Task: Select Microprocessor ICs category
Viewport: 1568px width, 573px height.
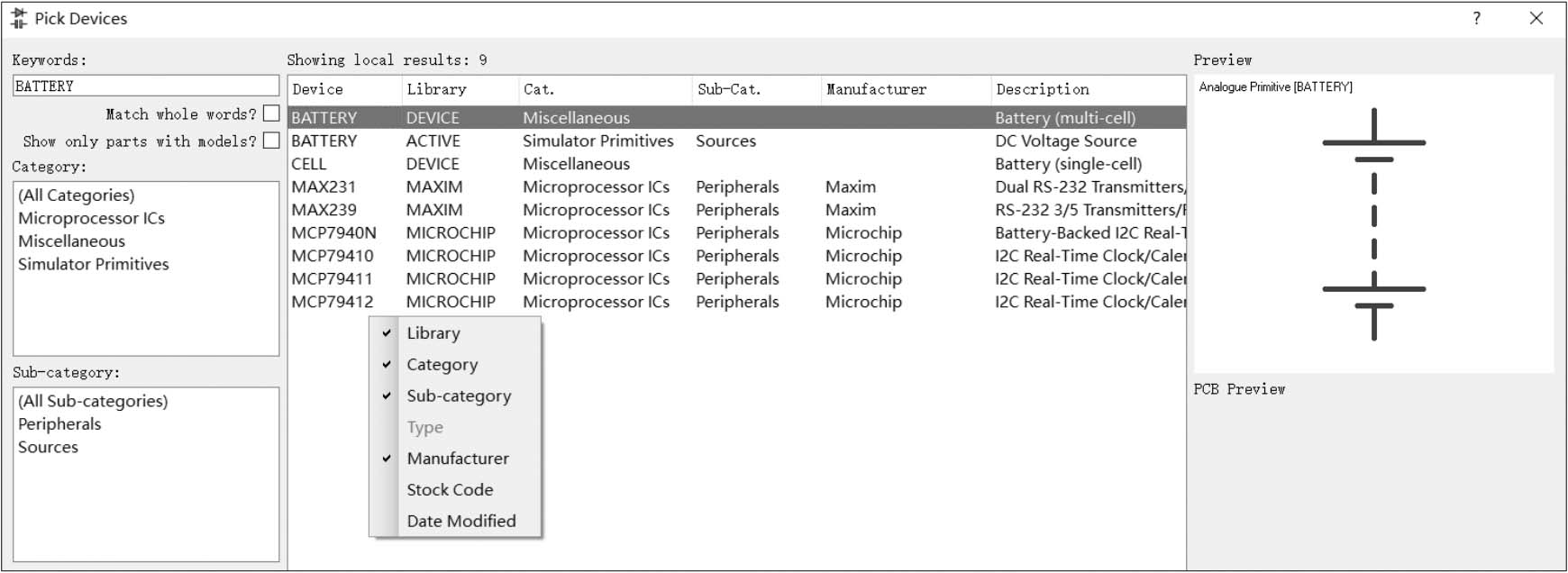Action: point(91,219)
